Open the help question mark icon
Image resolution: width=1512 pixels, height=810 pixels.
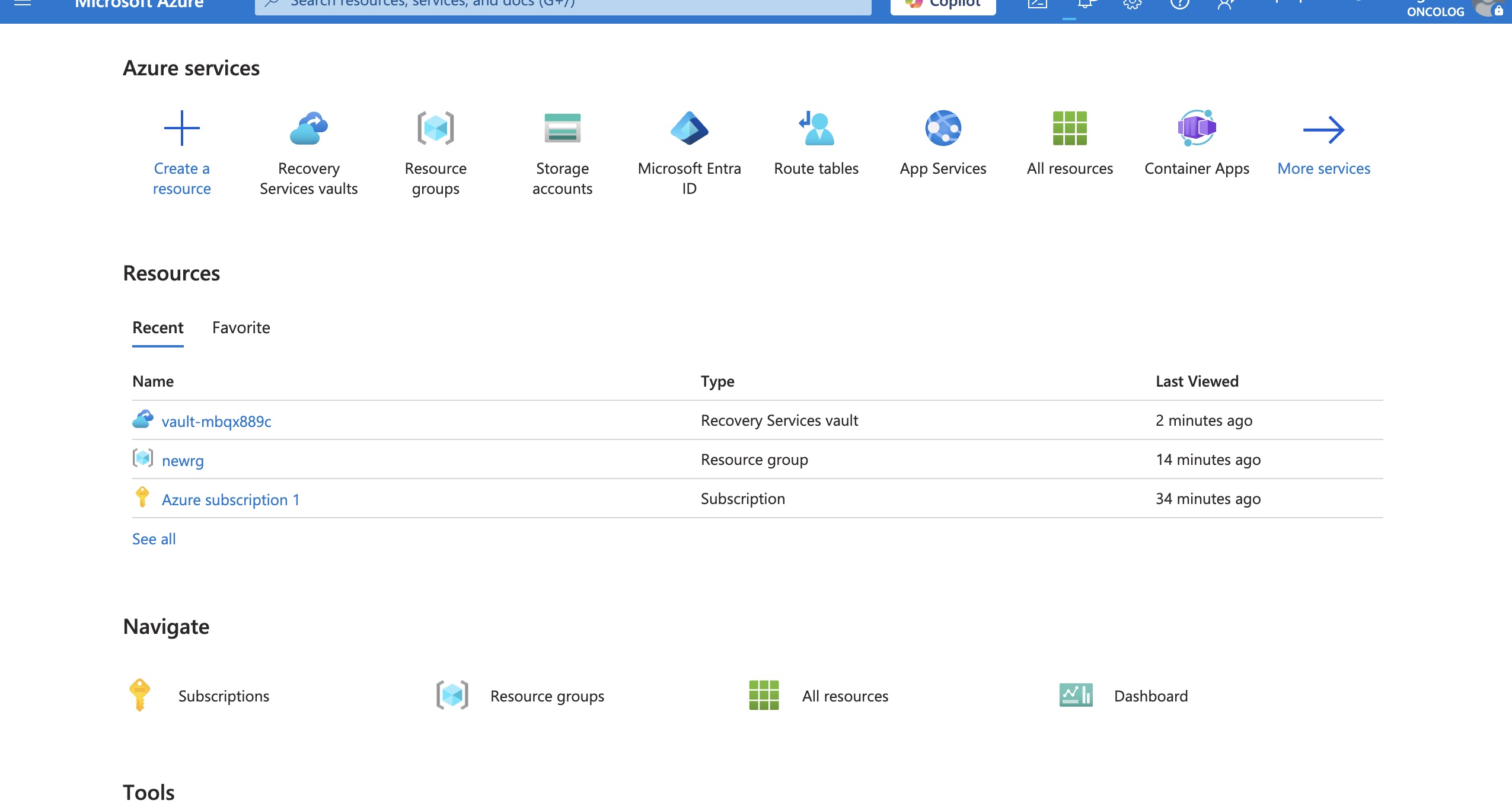point(1179,4)
